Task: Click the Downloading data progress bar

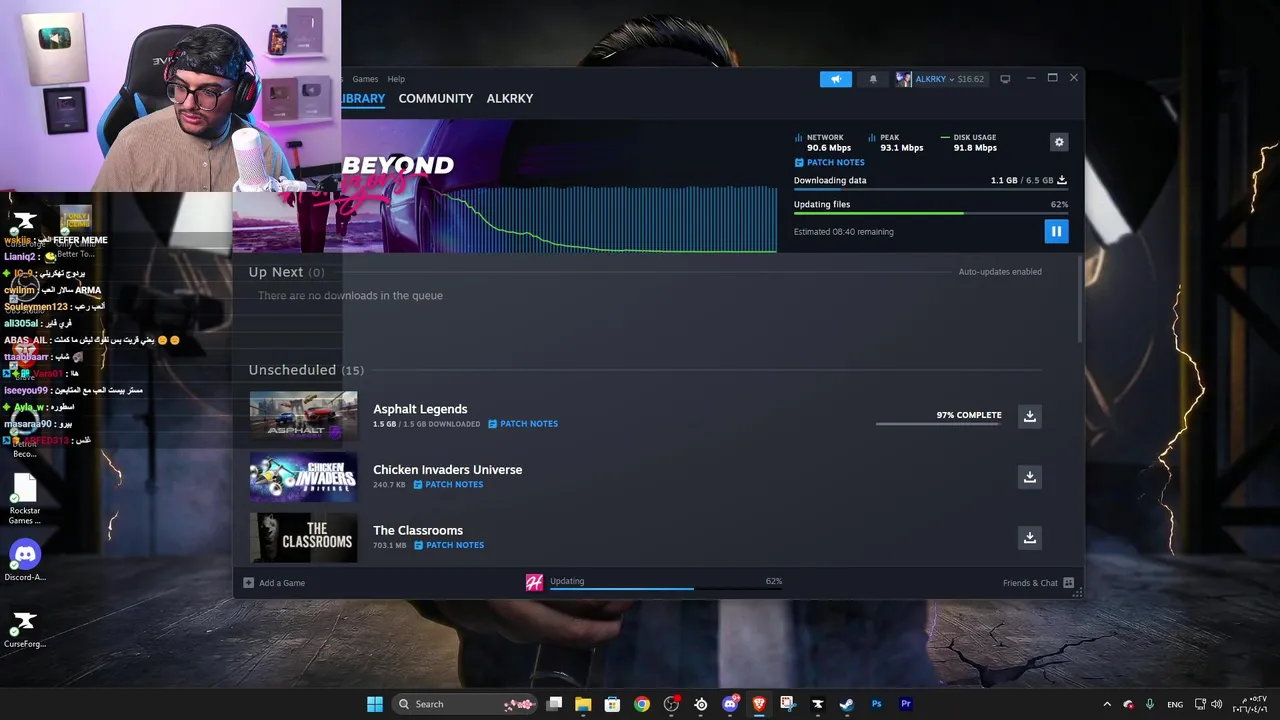Action: point(931,190)
